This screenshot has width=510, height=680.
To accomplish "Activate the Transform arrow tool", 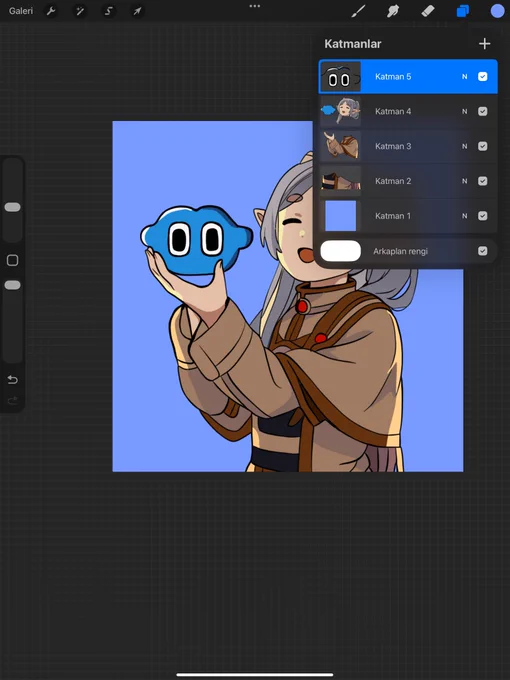I will (137, 11).
